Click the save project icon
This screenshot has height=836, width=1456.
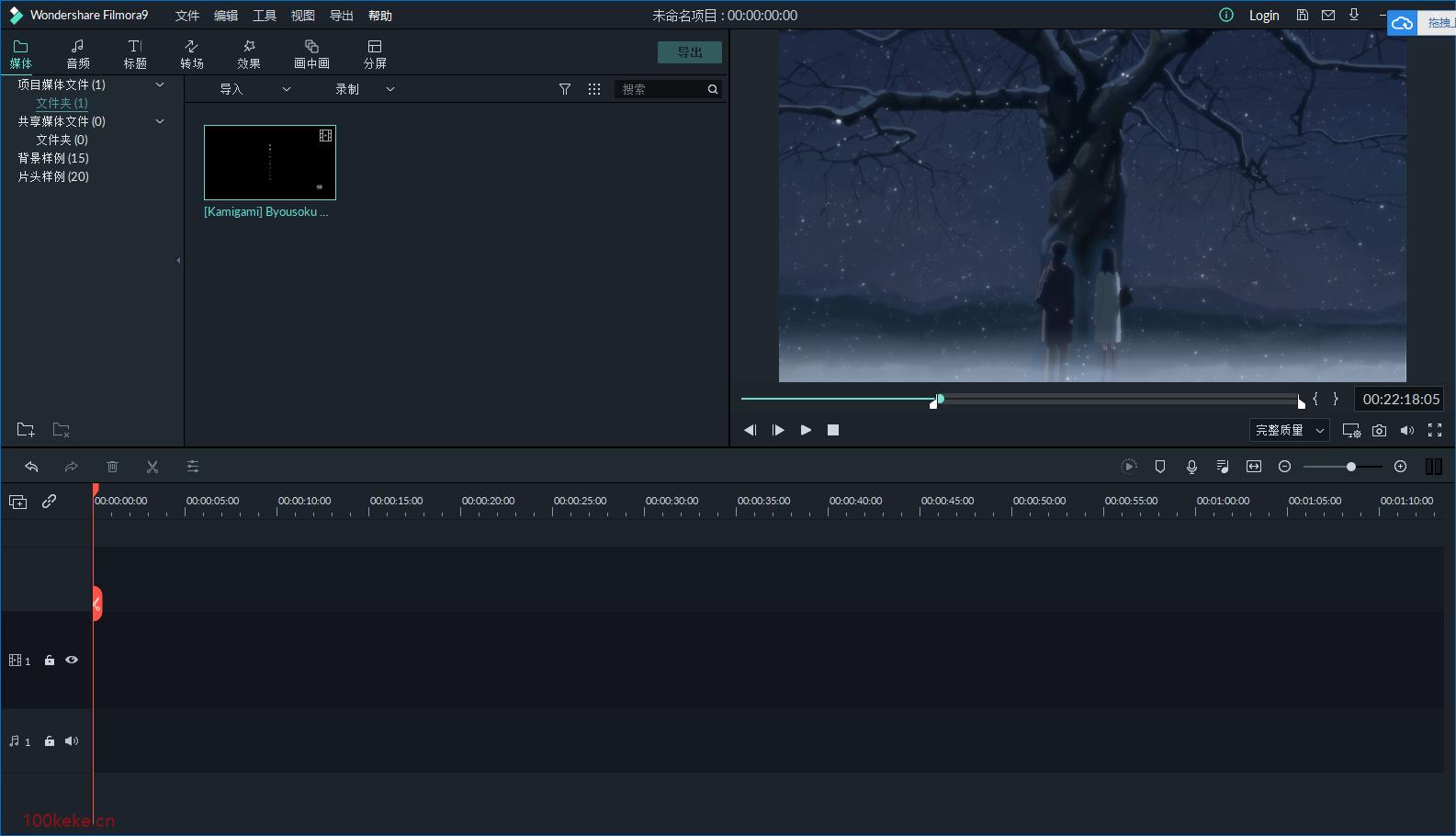pos(1303,15)
